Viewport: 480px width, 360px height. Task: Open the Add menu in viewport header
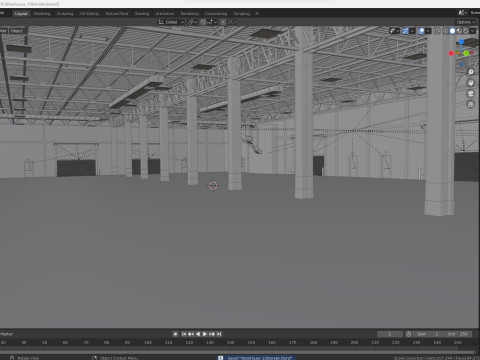pyautogui.click(x=3, y=31)
